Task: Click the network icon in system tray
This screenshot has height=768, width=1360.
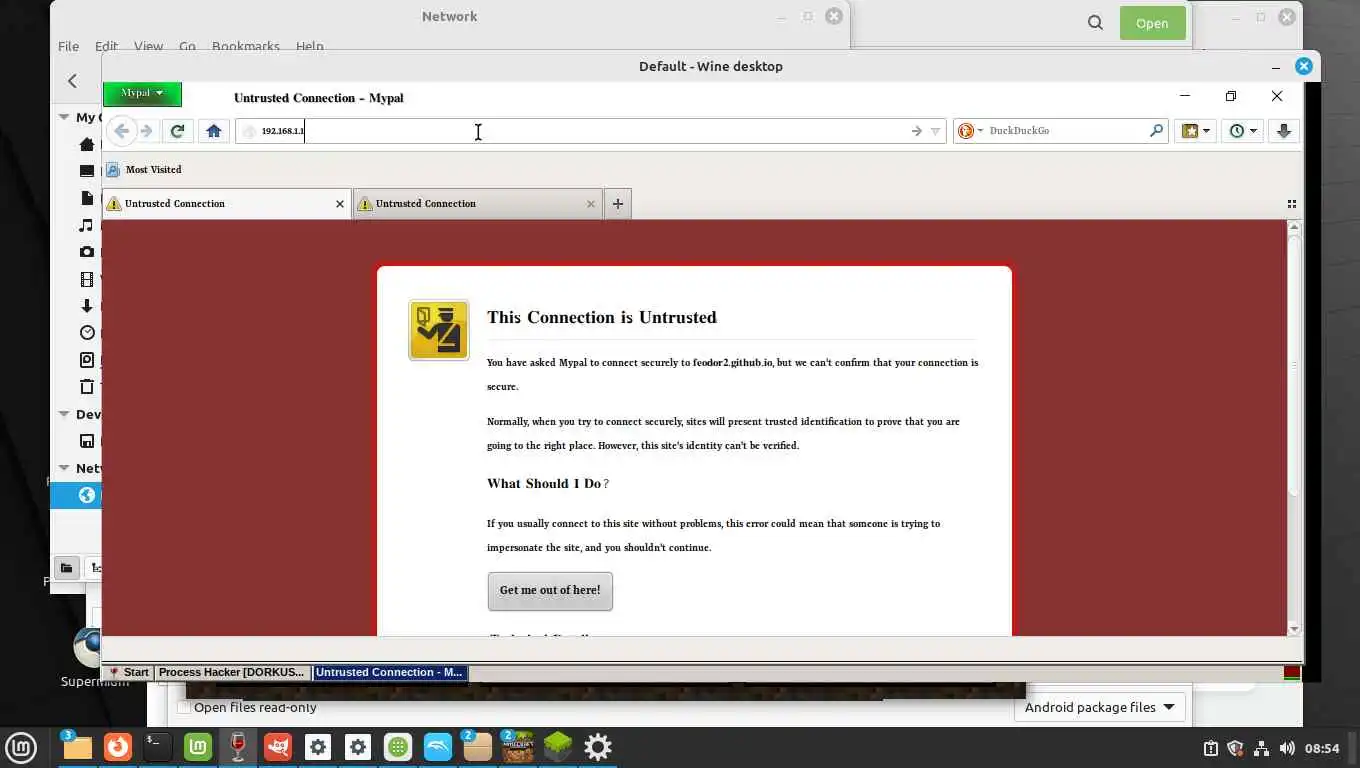Action: [1261, 748]
